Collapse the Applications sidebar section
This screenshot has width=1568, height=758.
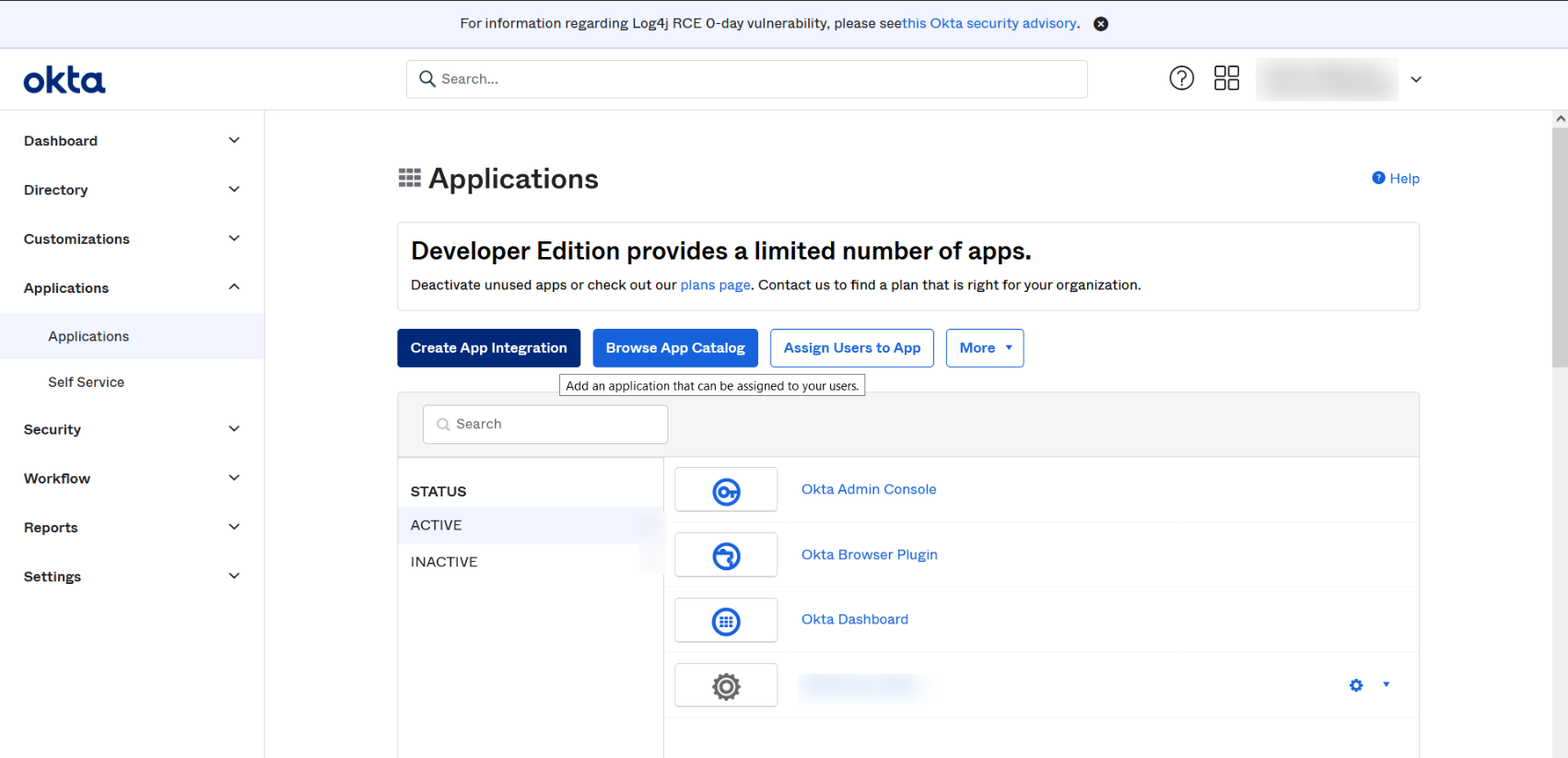pyautogui.click(x=234, y=287)
